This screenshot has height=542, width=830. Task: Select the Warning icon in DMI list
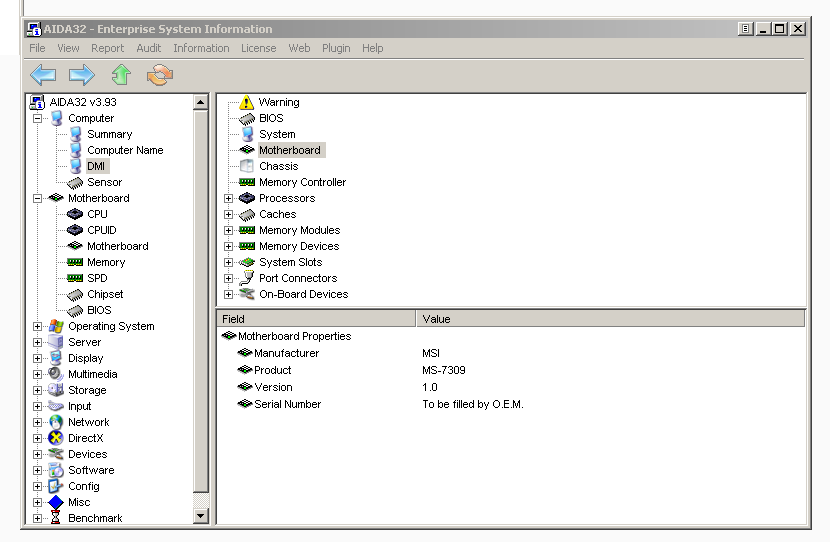point(247,102)
